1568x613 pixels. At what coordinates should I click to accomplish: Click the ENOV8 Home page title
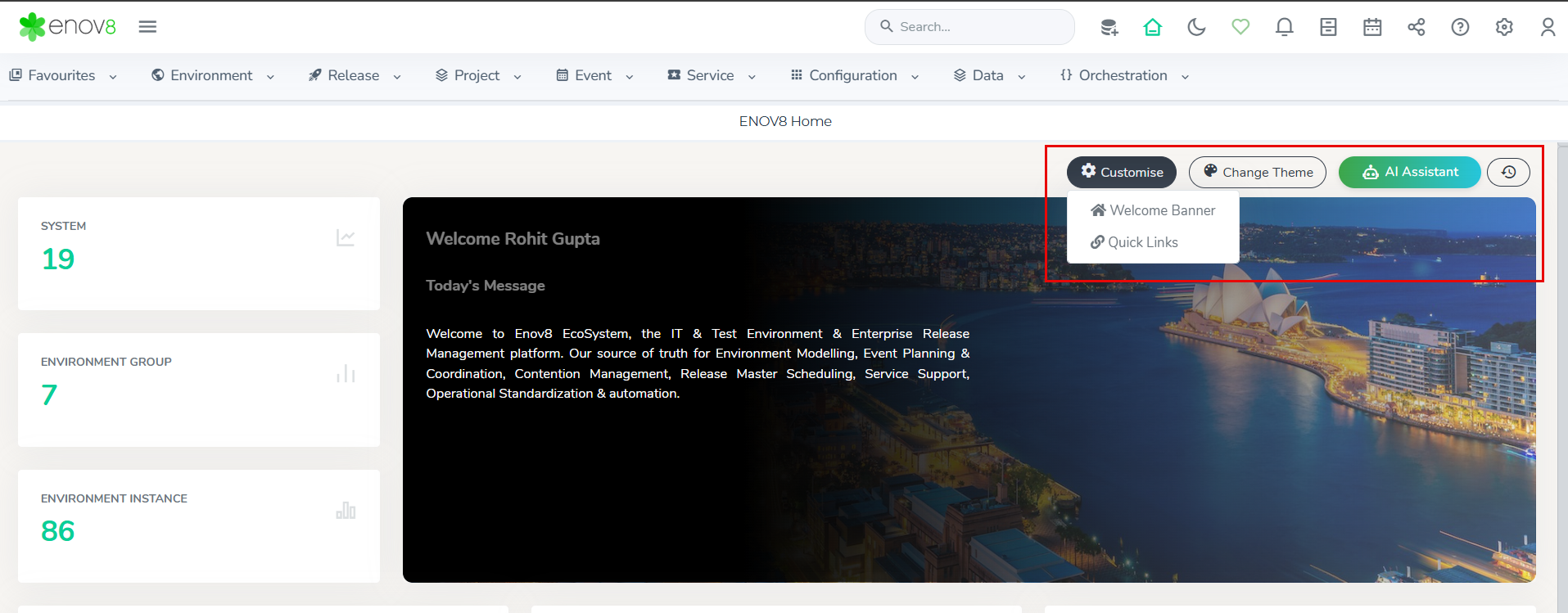pyautogui.click(x=785, y=121)
